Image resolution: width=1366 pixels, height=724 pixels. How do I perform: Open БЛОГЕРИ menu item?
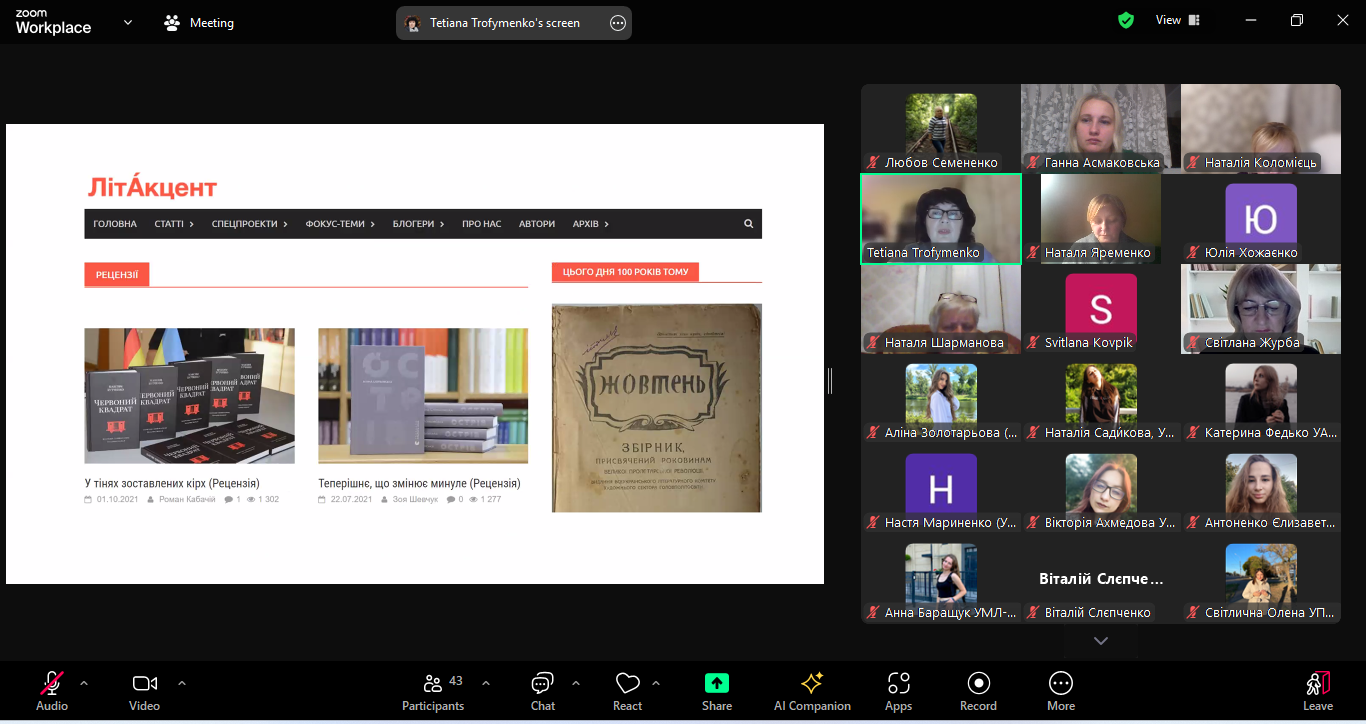418,224
